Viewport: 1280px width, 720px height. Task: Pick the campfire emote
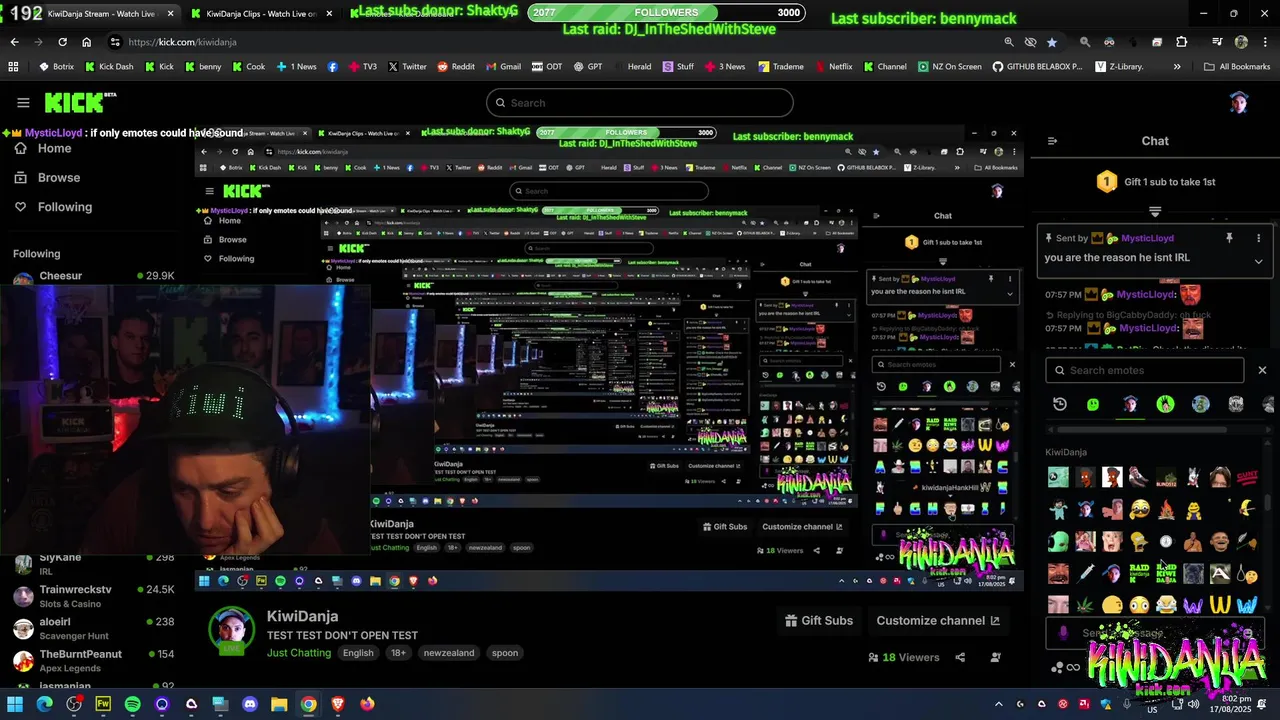point(1166,509)
